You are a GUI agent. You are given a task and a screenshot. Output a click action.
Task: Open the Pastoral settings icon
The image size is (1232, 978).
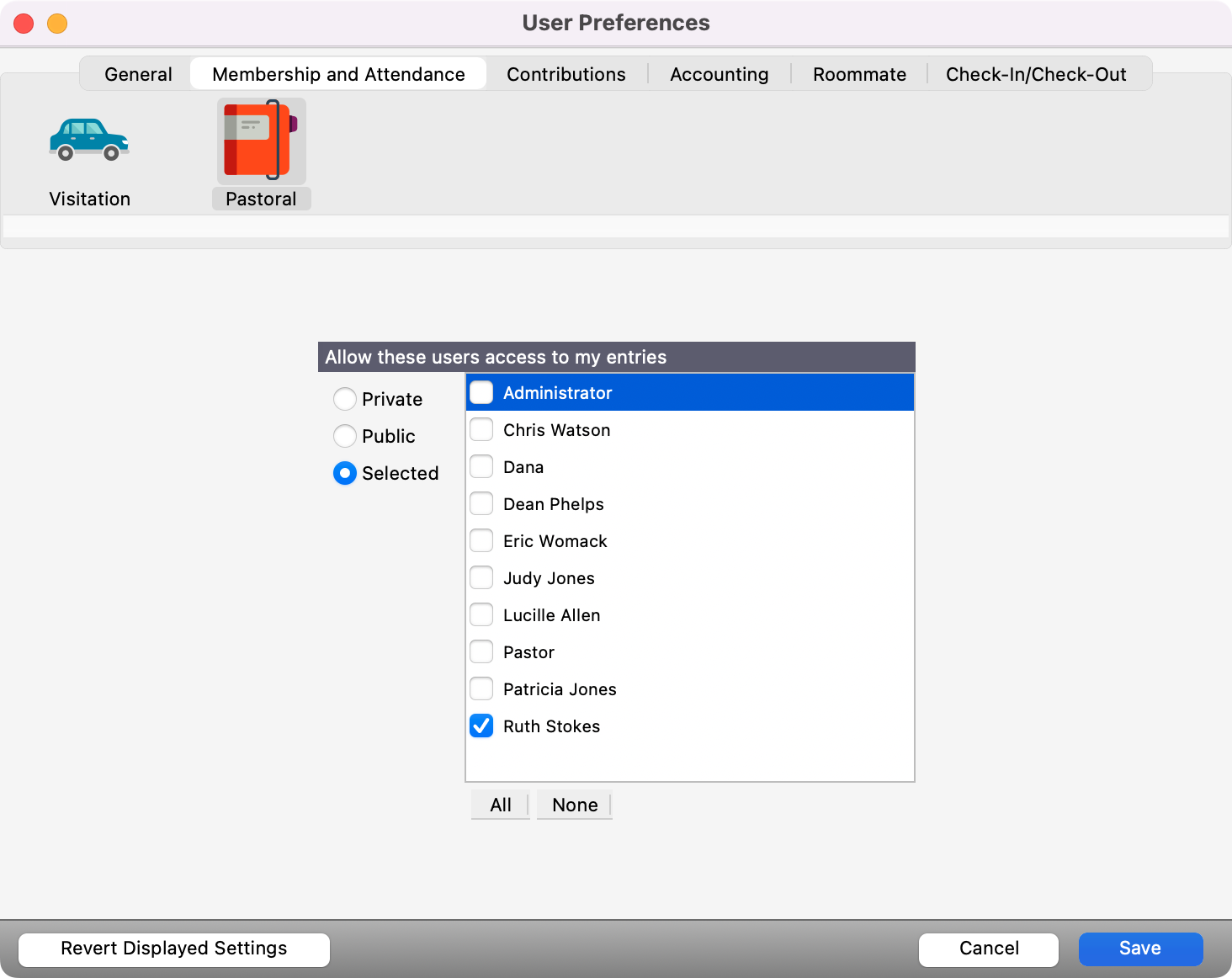261,141
